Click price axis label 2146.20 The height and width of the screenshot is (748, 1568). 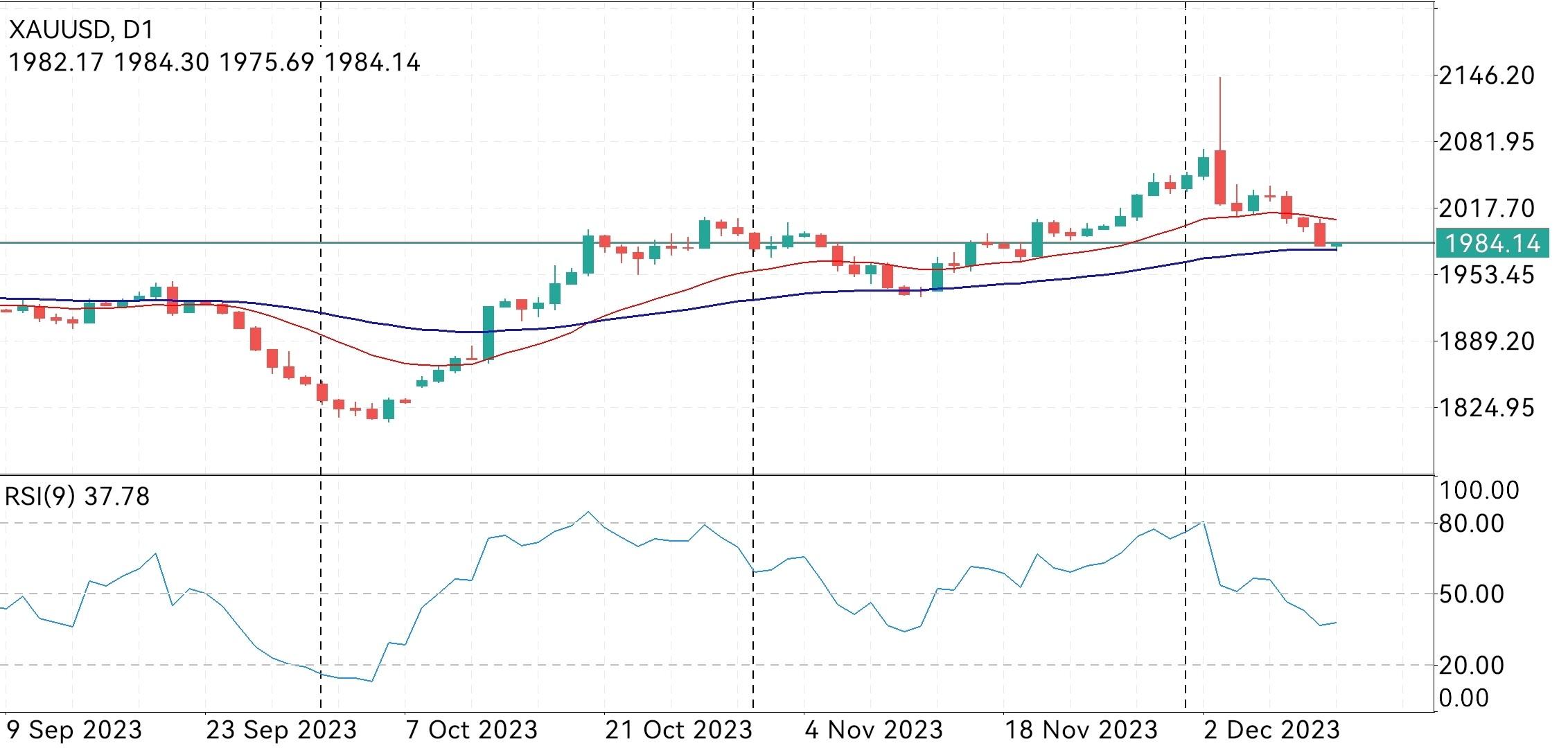pos(1486,75)
